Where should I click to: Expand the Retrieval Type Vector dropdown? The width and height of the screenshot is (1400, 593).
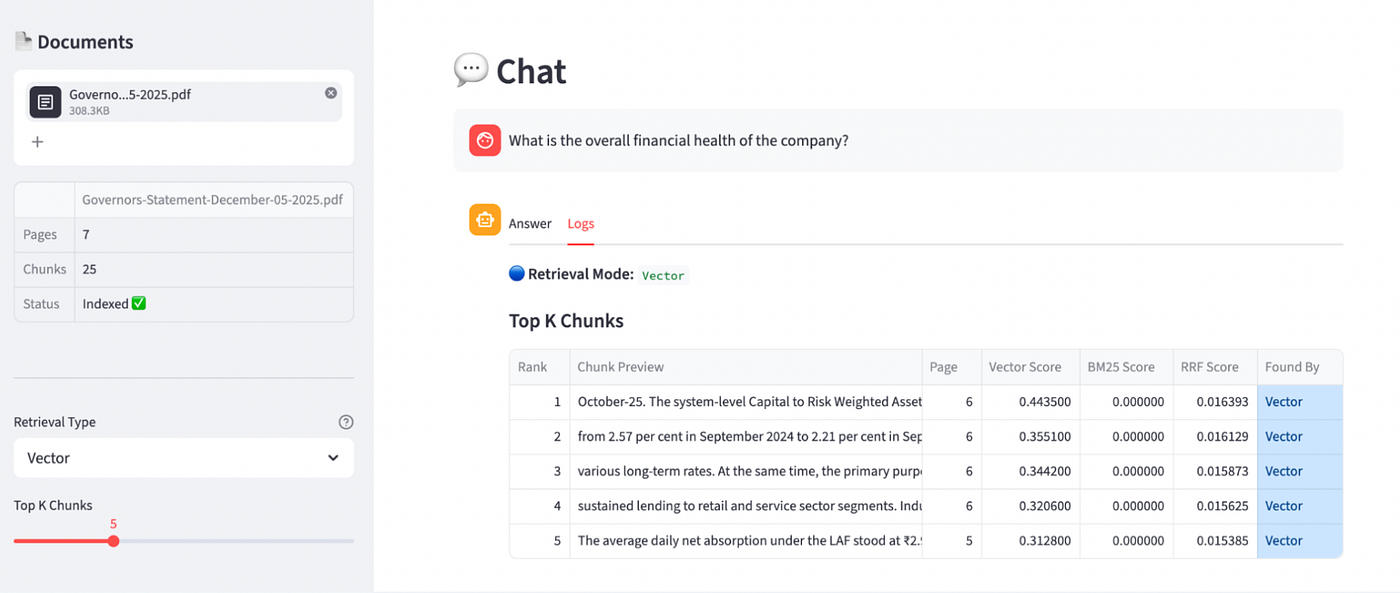pos(184,458)
